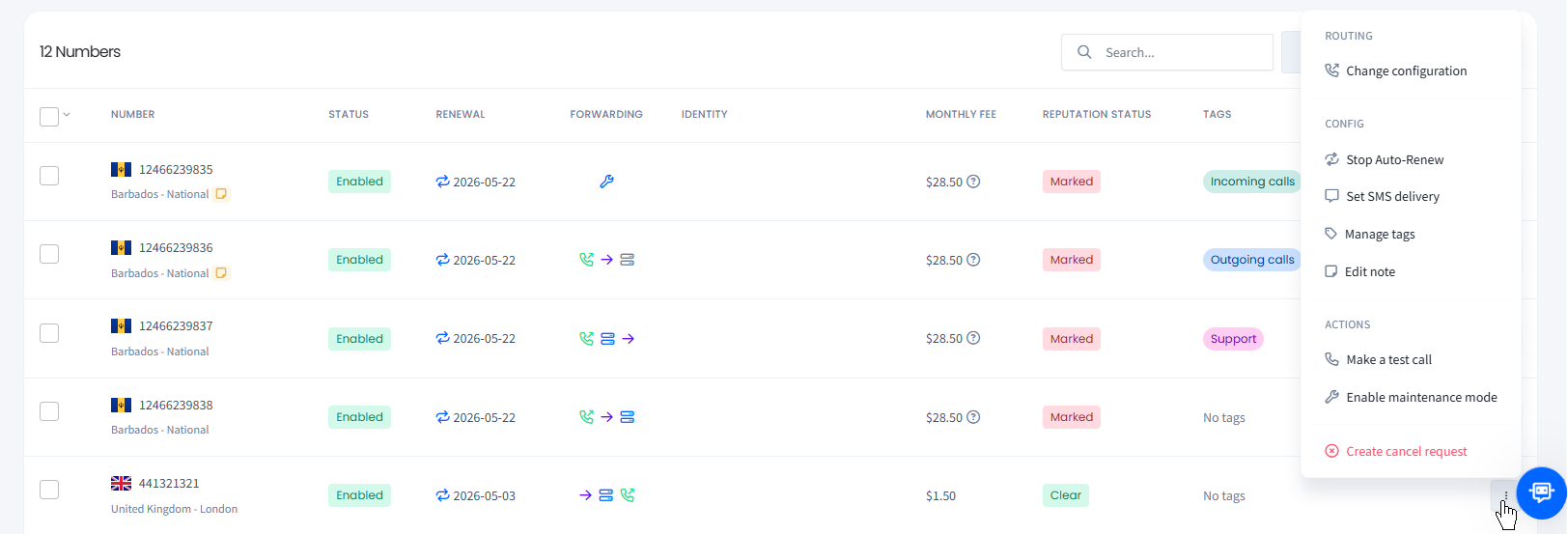The height and width of the screenshot is (534, 1568).
Task: Sort by the RENEWAL column header
Action: (461, 114)
